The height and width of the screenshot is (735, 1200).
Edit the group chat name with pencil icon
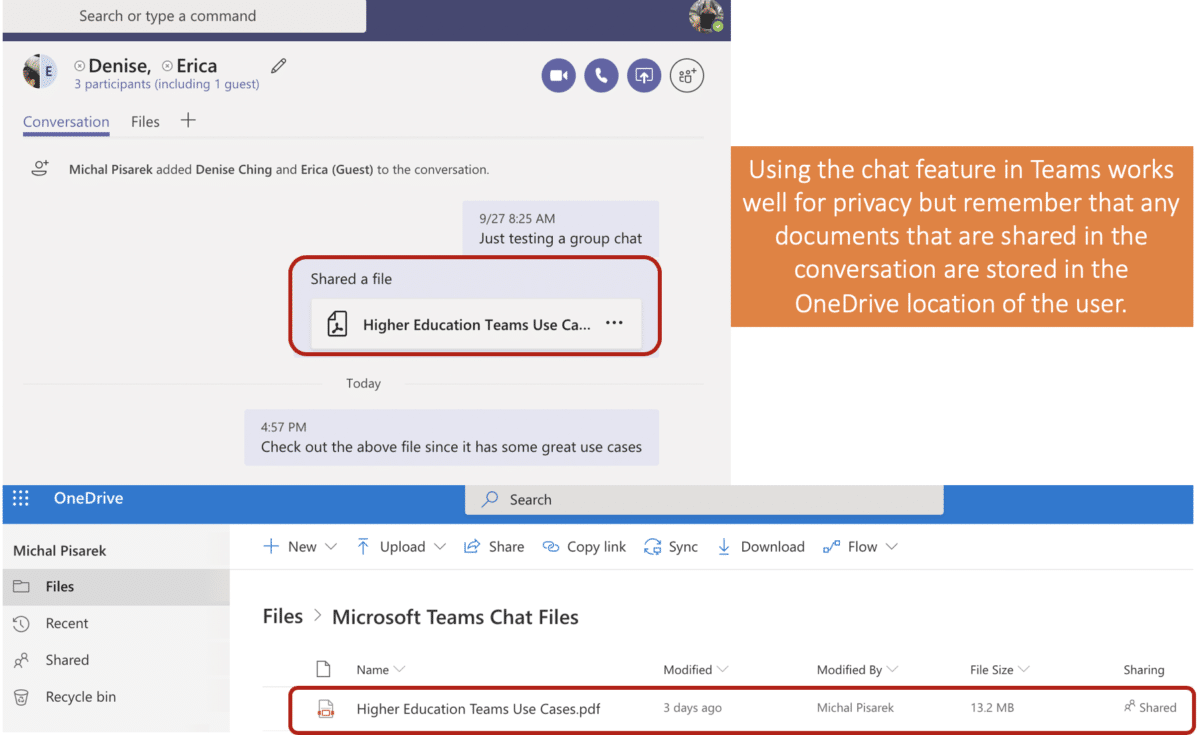(x=277, y=65)
